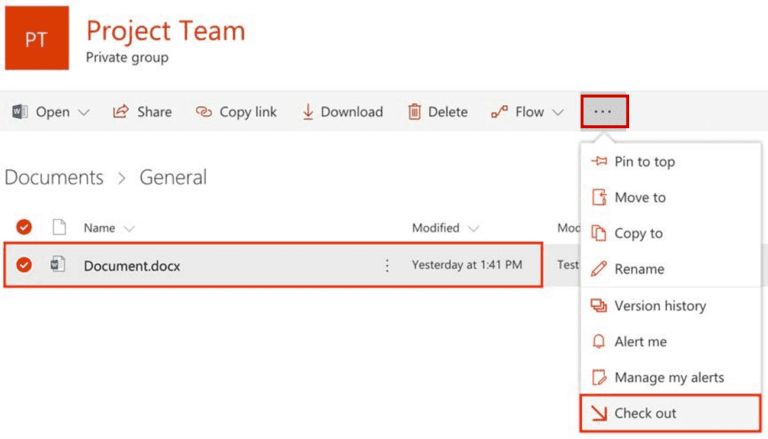
Task: Toggle the three-dot more actions menu
Action: [604, 112]
